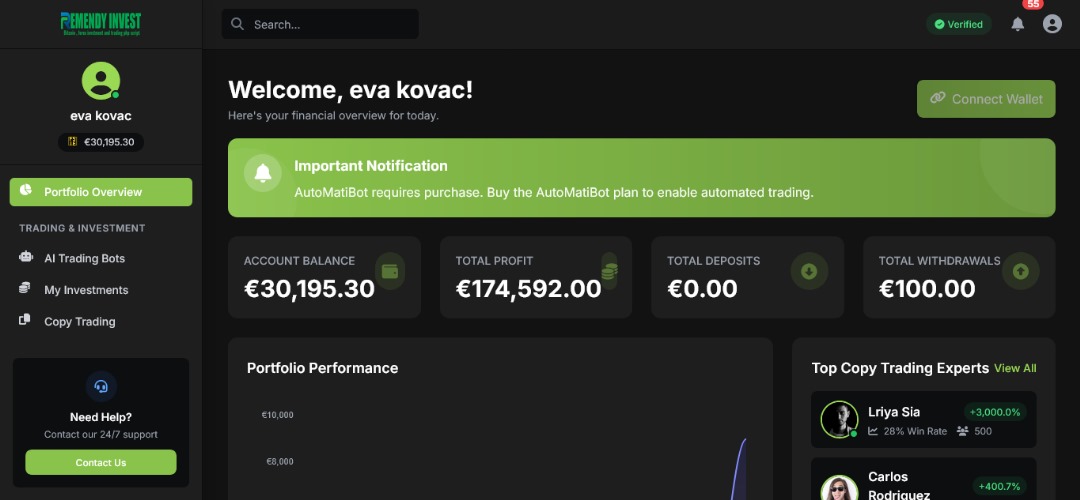This screenshot has width=1080, height=500.
Task: Click the Total Withdrawals upload arrow icon
Action: [x=1020, y=271]
